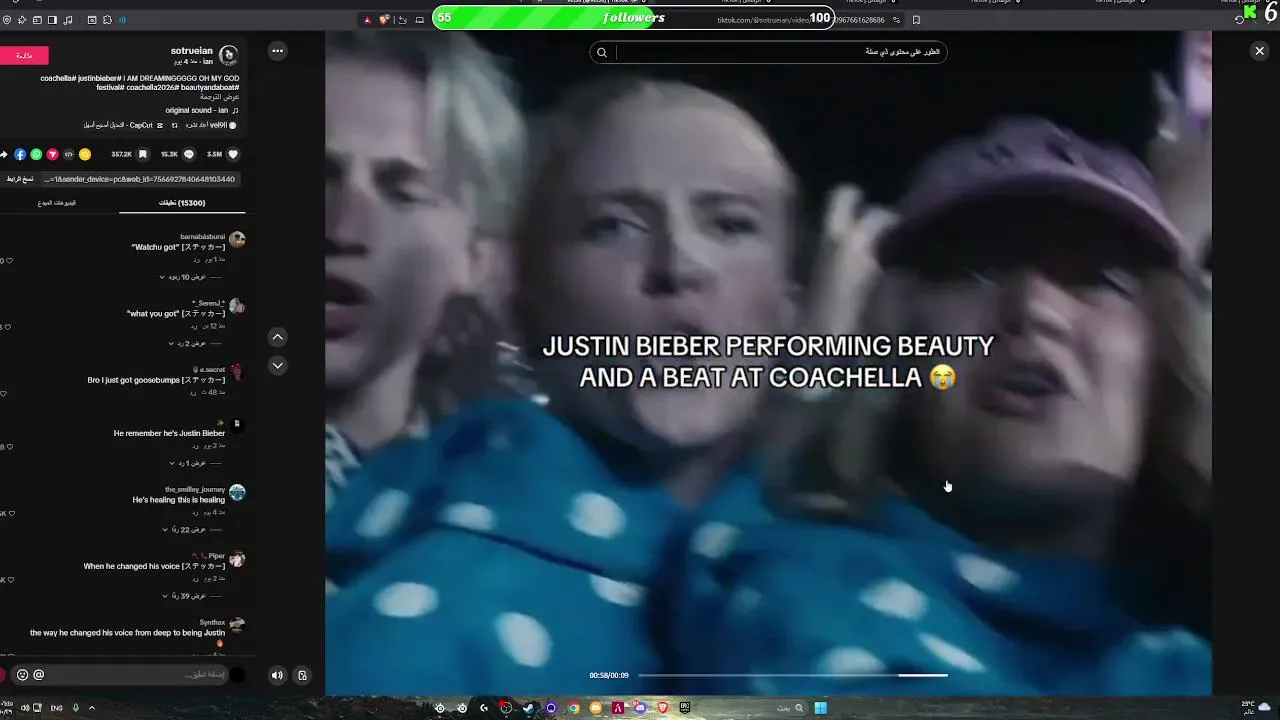1280x720 pixels.
Task: Save the video with bookmark icon
Action: (x=142, y=154)
